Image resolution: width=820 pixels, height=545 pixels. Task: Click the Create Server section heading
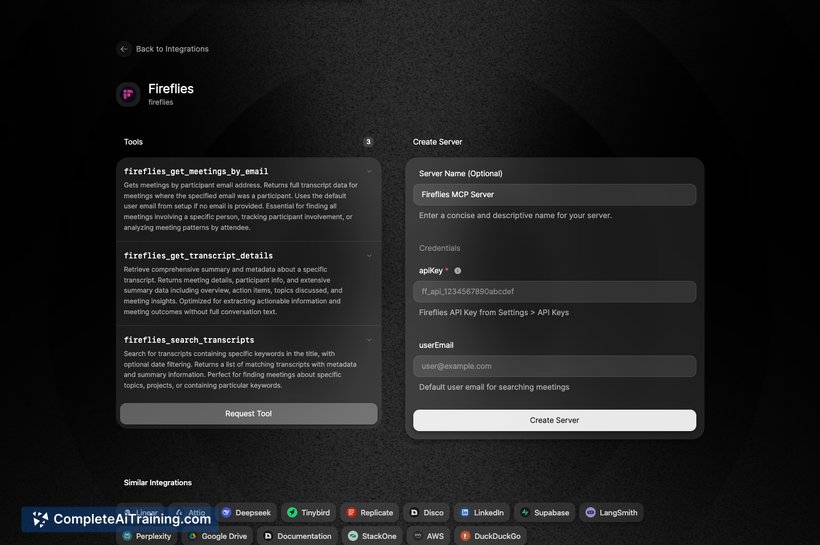pos(437,142)
